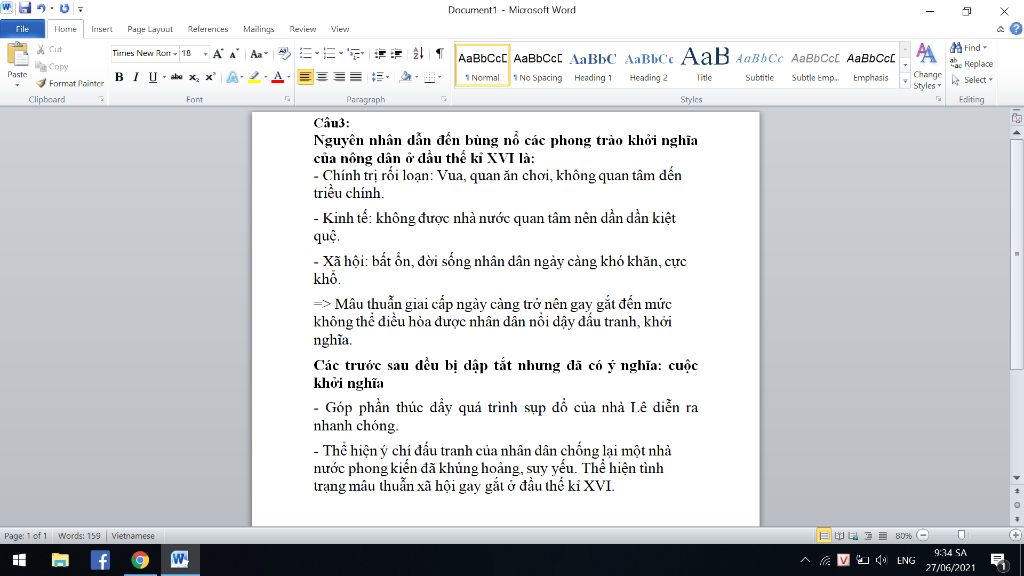Click the Words: 159 count in status bar
Screen dimensions: 1024x576
click(79, 536)
